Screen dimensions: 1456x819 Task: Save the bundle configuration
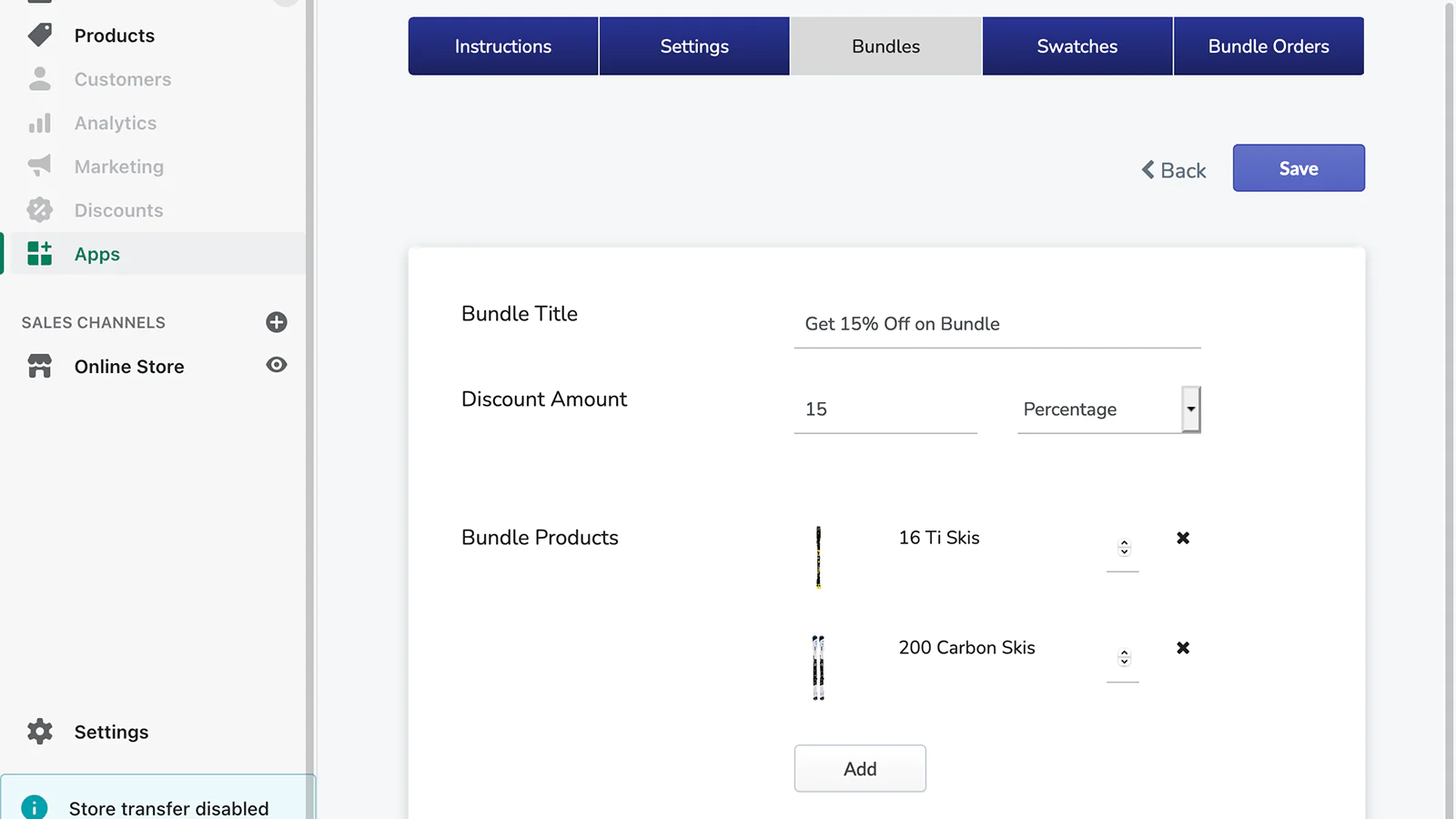[x=1299, y=167]
